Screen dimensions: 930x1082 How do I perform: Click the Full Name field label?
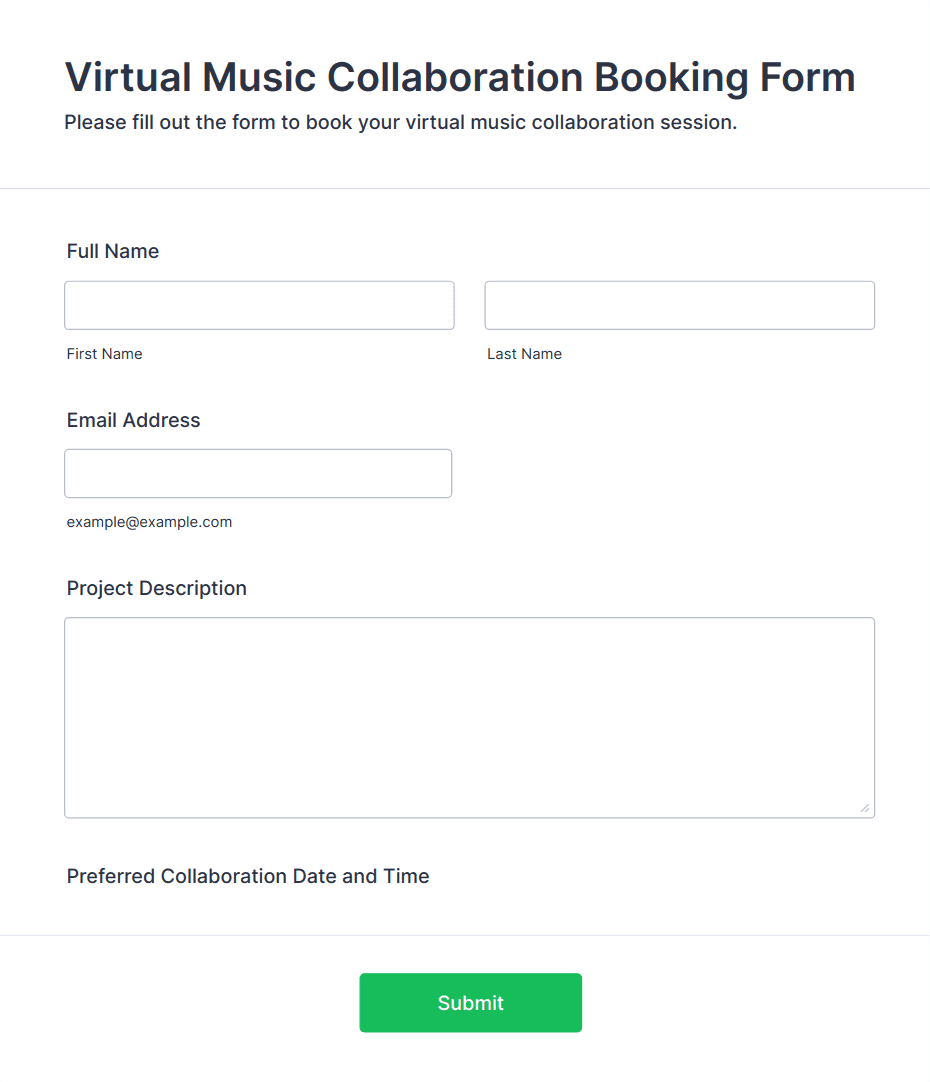click(x=113, y=251)
